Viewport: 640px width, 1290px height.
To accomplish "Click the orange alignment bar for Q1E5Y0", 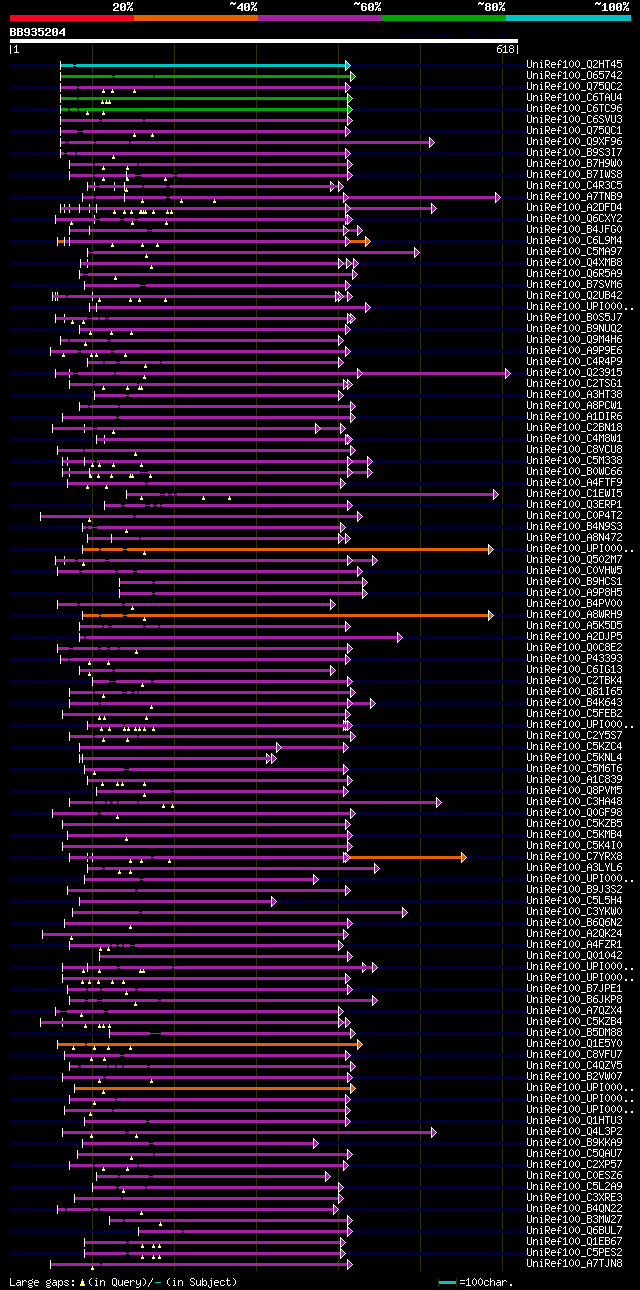I will [210, 1044].
